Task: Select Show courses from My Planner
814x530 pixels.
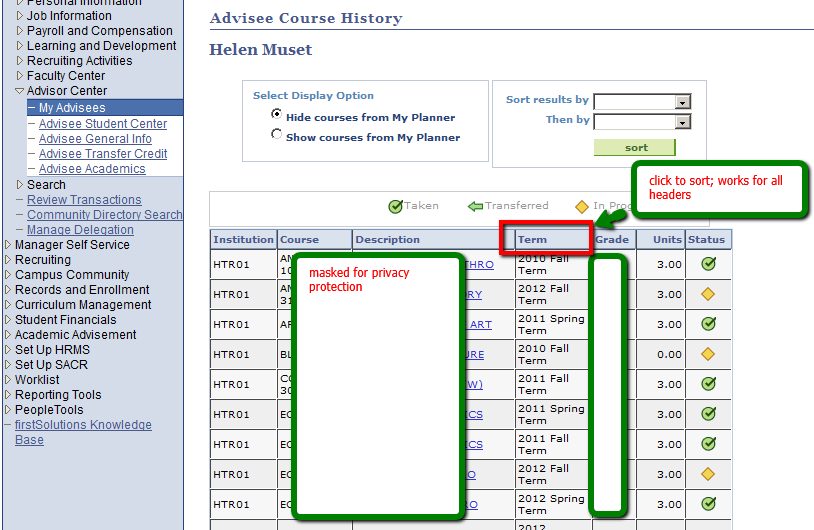Action: [x=277, y=135]
